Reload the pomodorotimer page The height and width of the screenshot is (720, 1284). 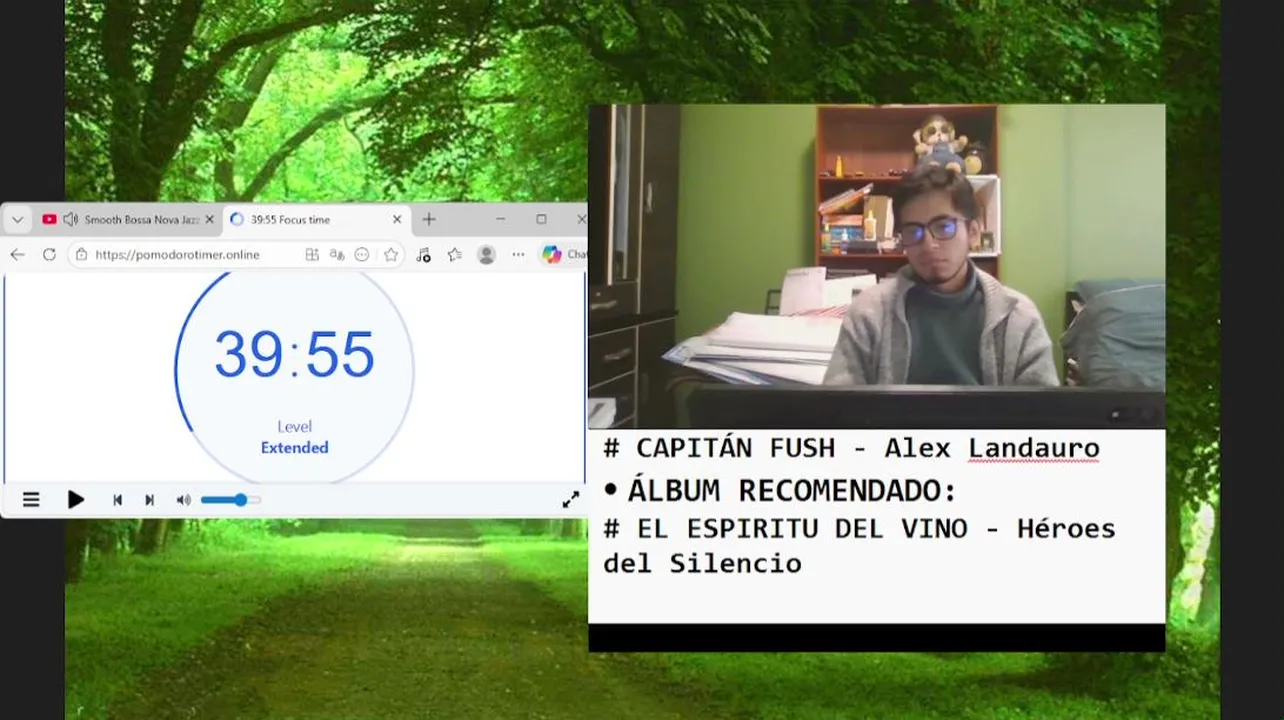[x=49, y=255]
